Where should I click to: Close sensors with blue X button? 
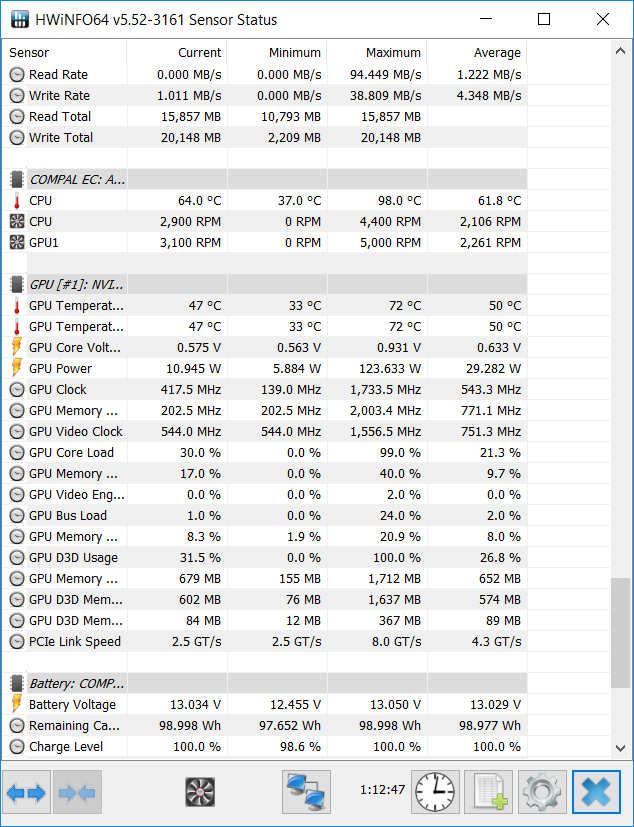click(597, 792)
